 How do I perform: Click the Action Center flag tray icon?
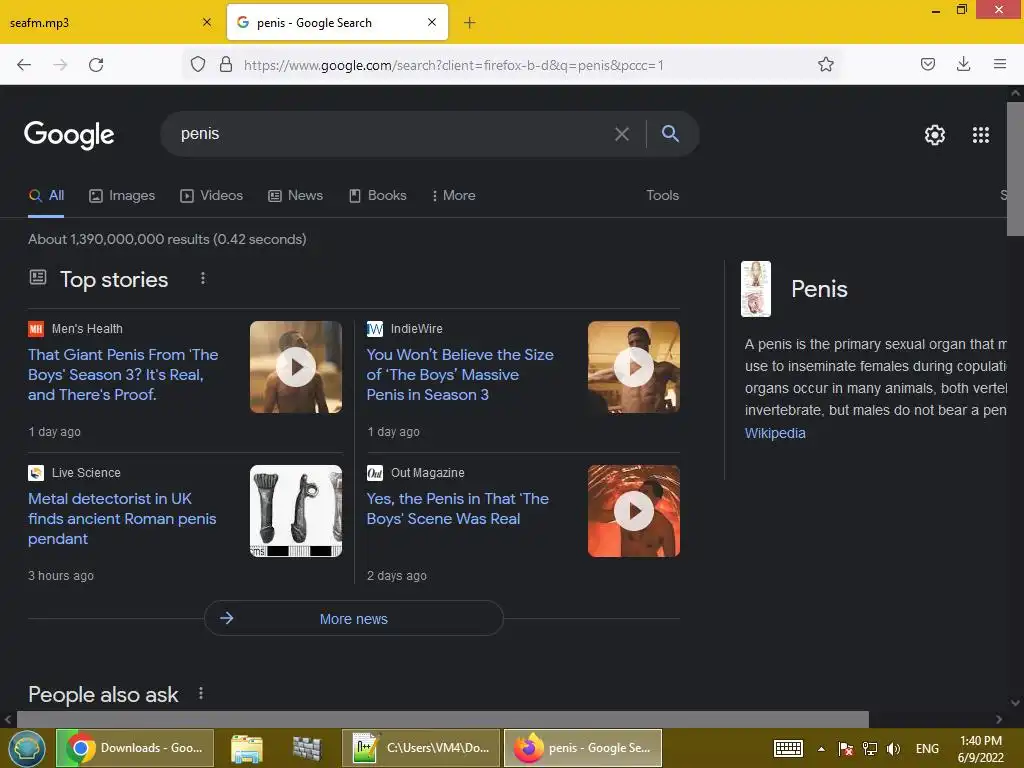846,749
